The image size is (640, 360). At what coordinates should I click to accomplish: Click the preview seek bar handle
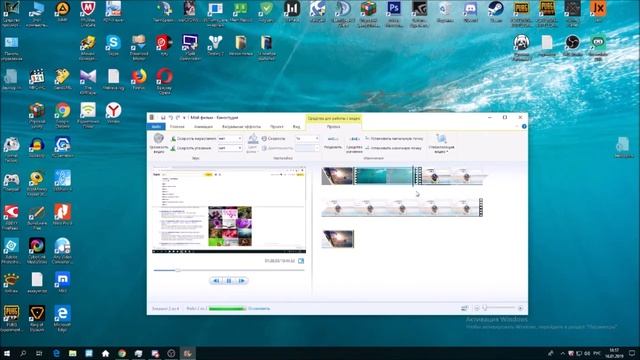coord(178,270)
